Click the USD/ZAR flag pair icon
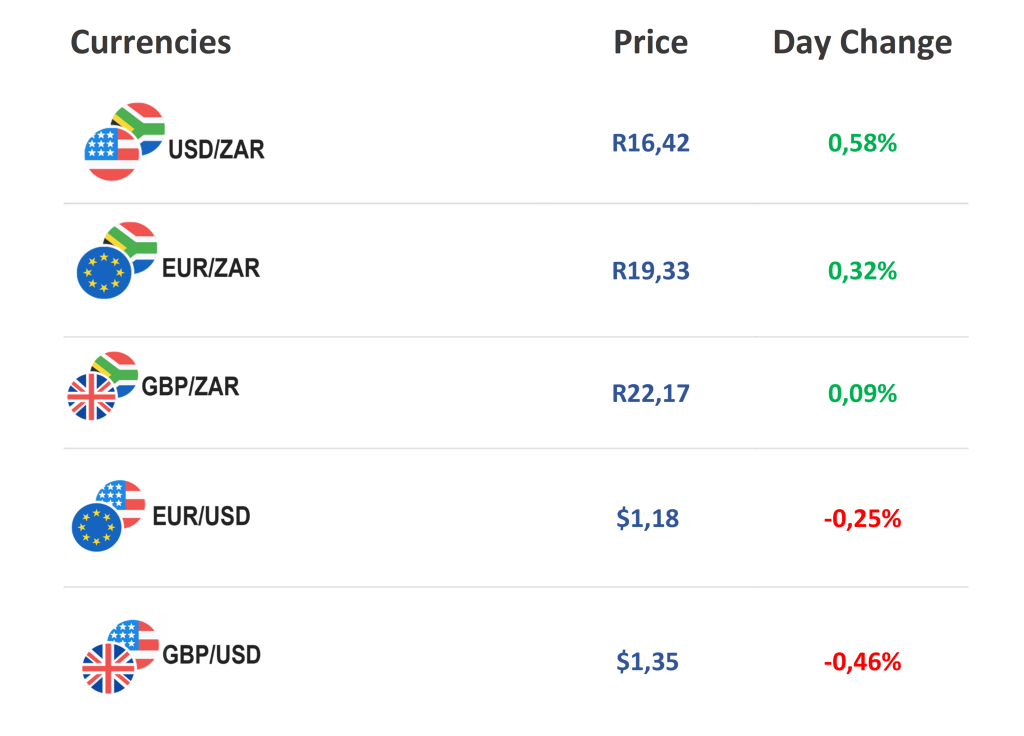 pyautogui.click(x=125, y=142)
